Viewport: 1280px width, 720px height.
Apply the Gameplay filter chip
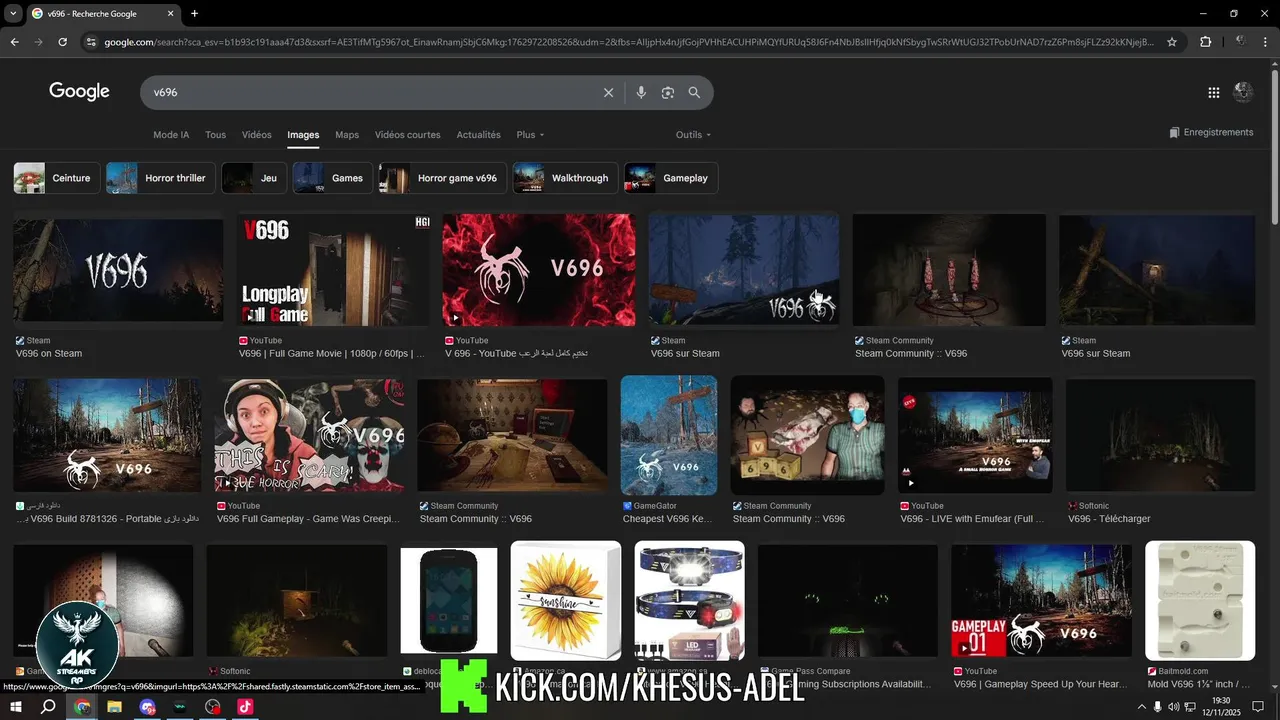coord(671,178)
